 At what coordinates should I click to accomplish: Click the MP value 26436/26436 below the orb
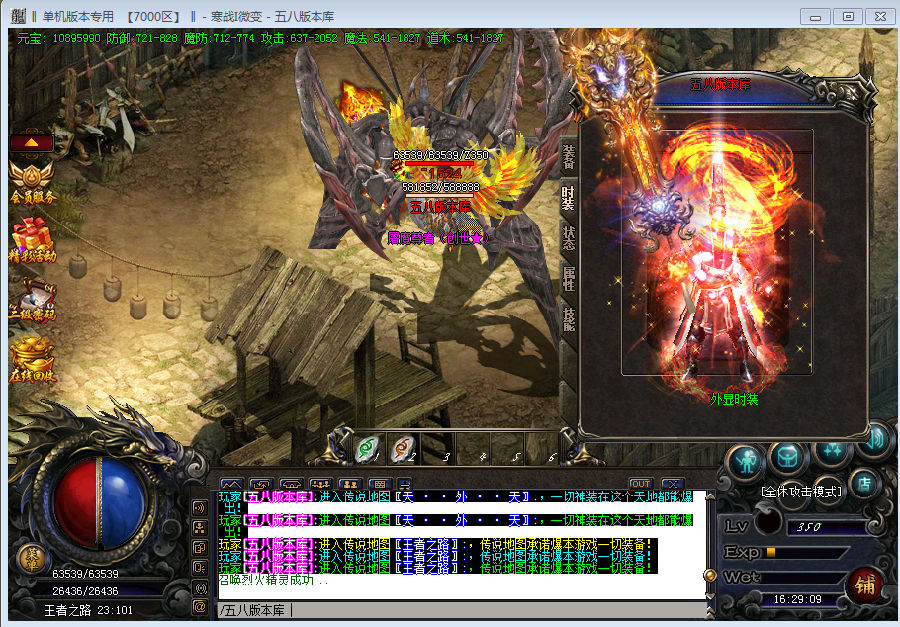(85, 591)
